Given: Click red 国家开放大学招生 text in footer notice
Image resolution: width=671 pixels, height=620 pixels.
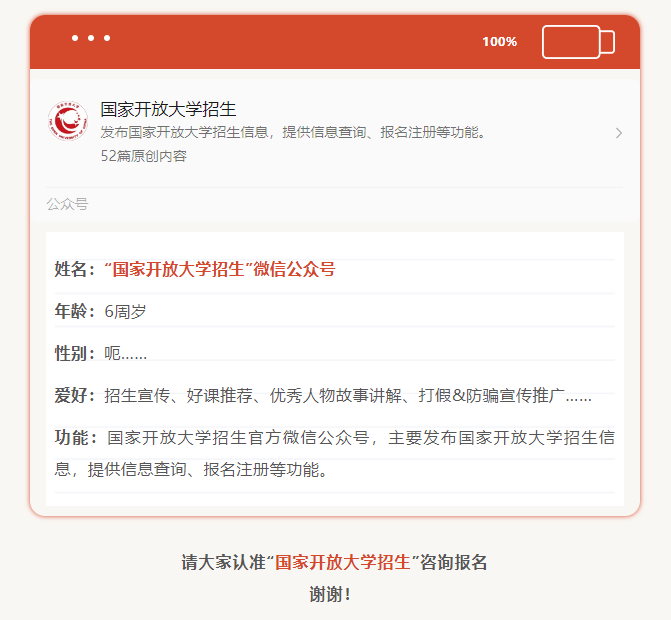Looking at the screenshot, I should (343, 562).
